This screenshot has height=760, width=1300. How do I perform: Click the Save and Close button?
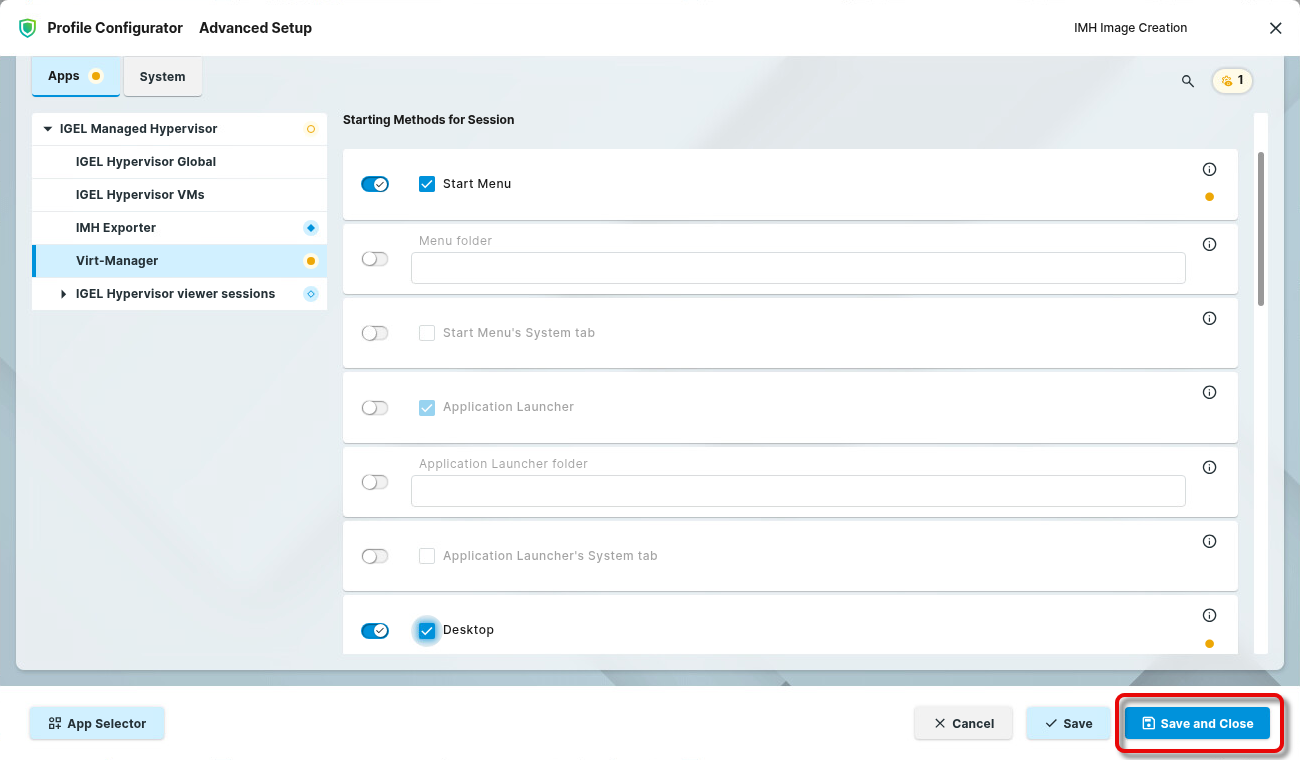pos(1197,723)
